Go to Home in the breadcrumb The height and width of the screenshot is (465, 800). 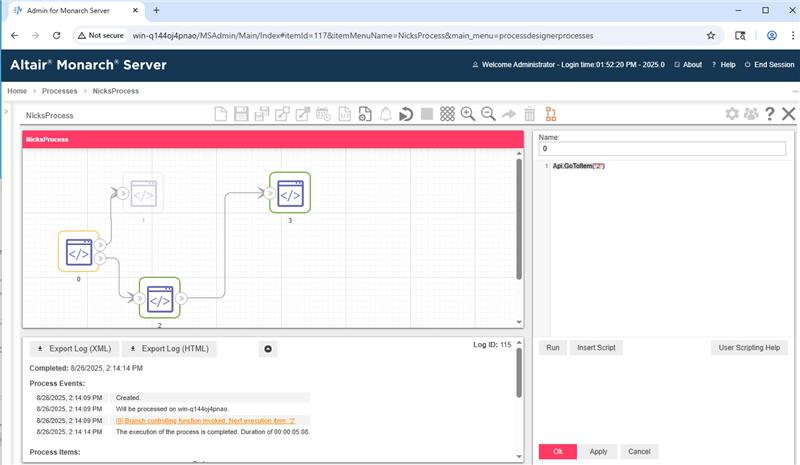click(17, 91)
